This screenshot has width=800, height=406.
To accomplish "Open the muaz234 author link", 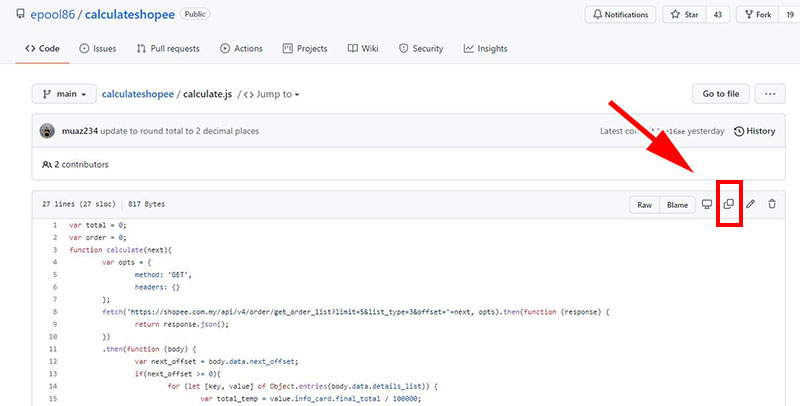I will tap(80, 131).
